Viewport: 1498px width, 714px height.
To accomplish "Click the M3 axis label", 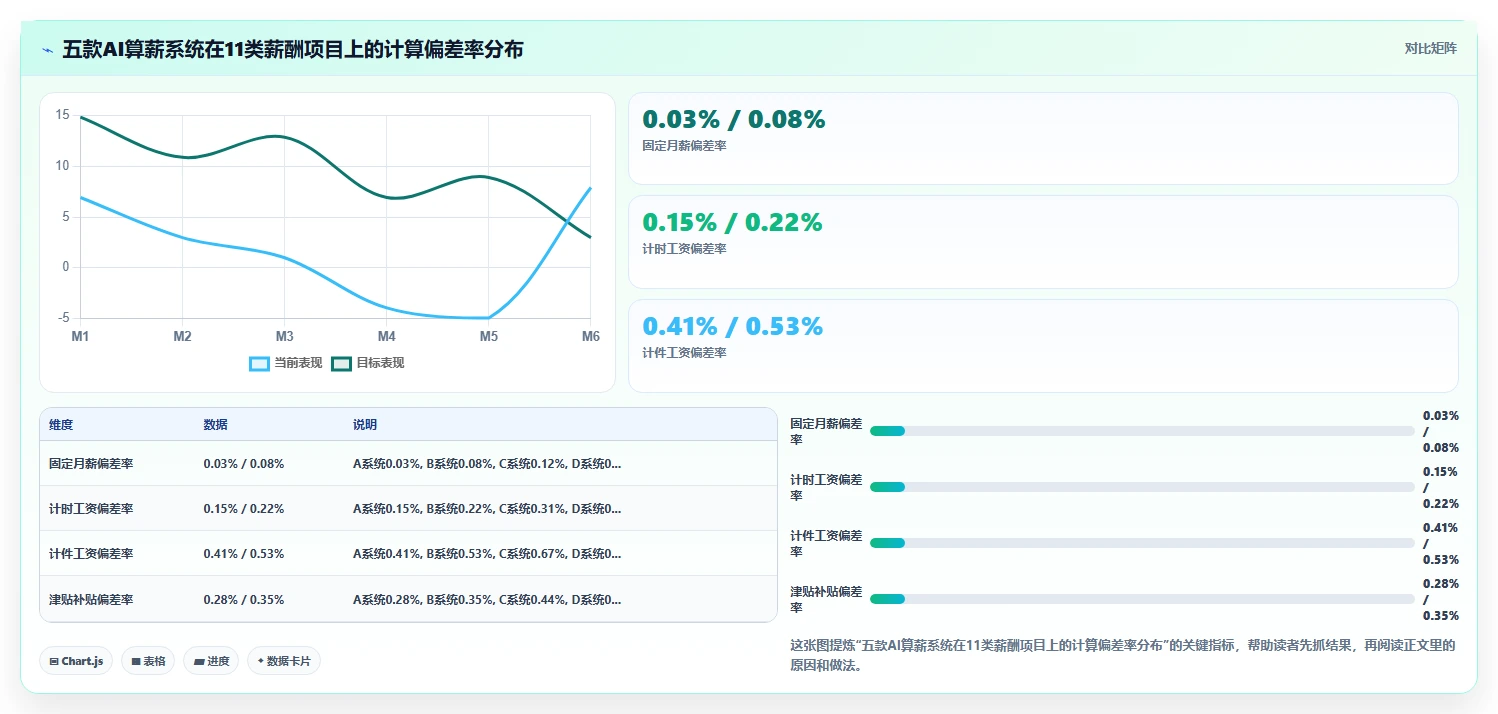I will tap(285, 337).
